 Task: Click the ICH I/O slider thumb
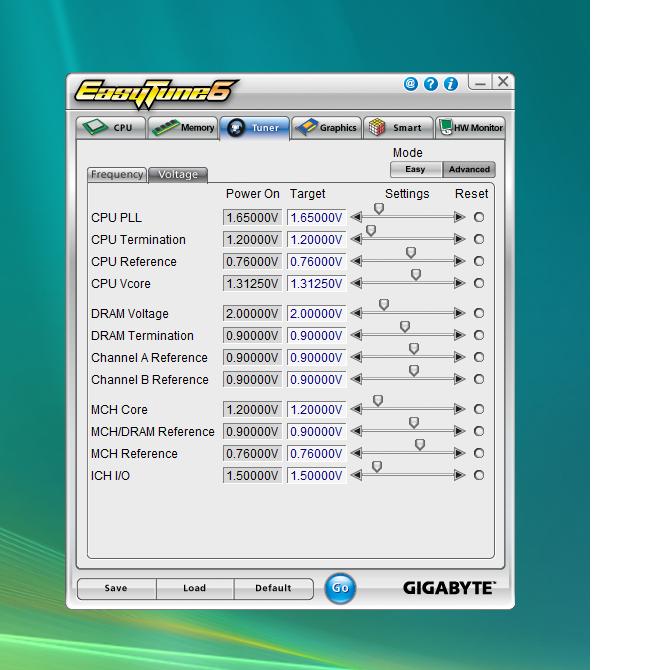click(377, 467)
